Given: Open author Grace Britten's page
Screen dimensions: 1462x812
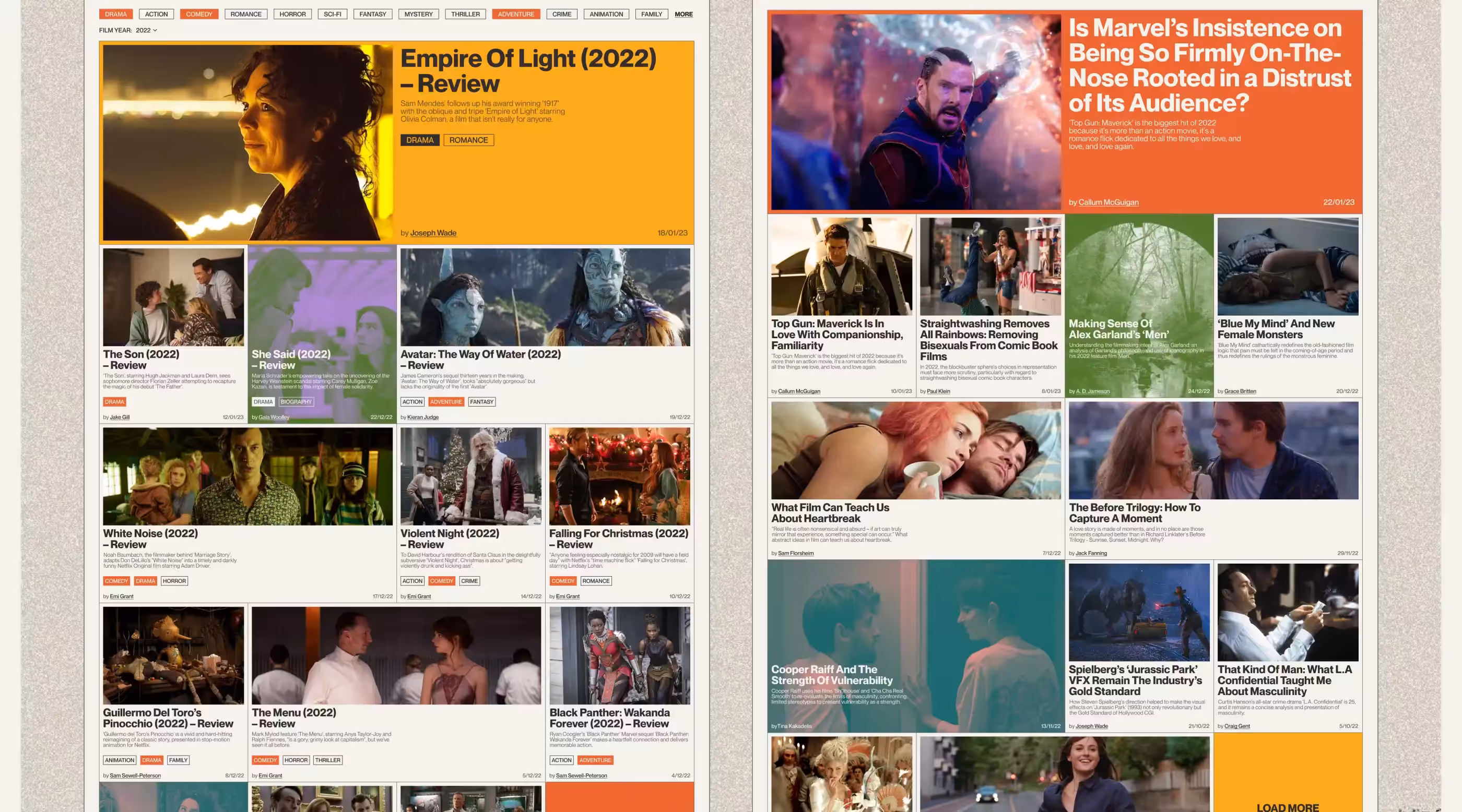Looking at the screenshot, I should [x=1240, y=391].
